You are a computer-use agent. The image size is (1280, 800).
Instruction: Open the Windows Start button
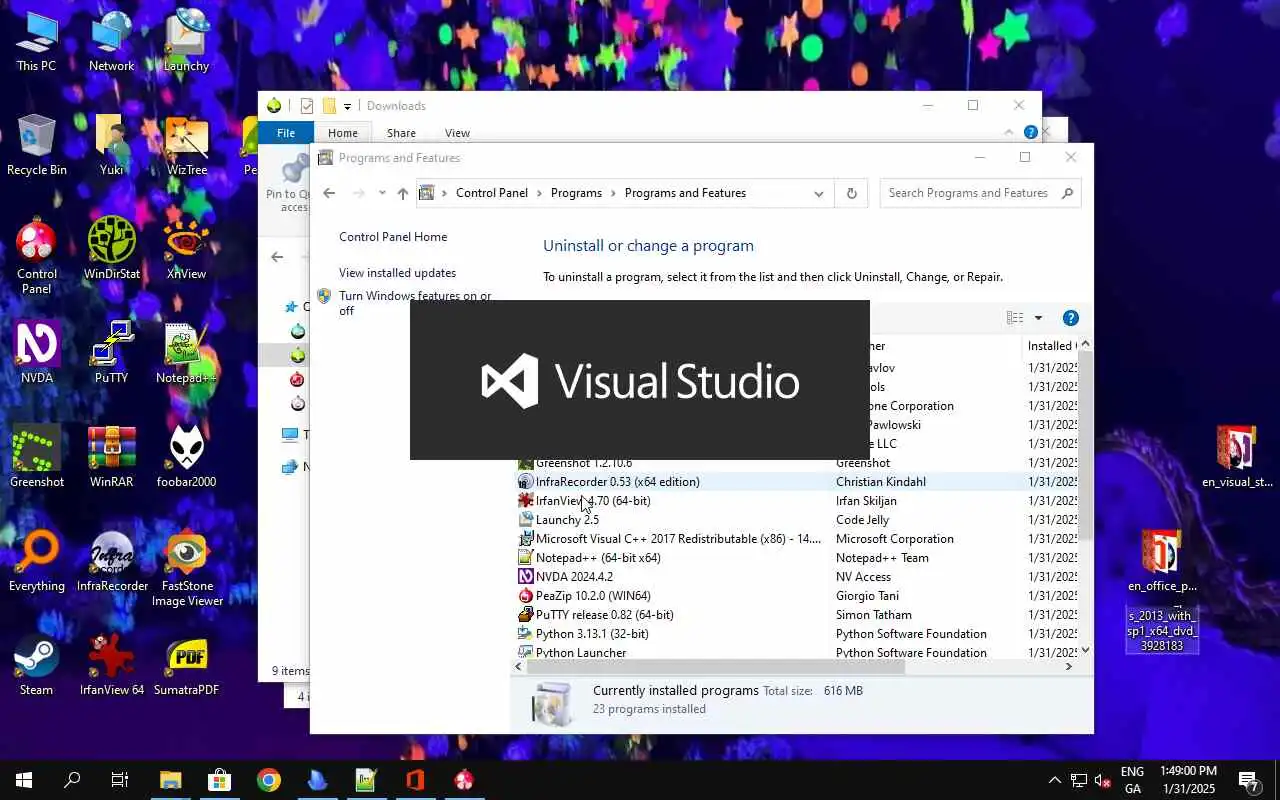coord(24,780)
